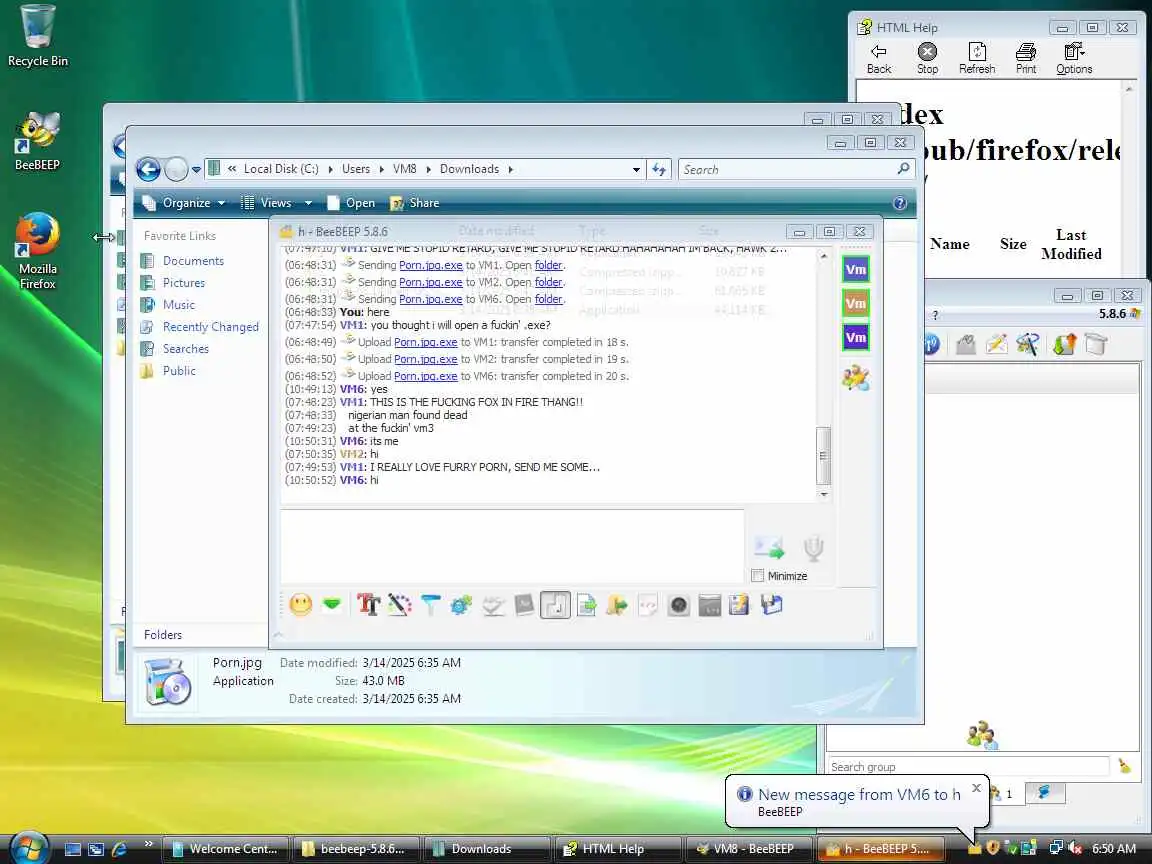Check the Minimize checkbox
Screen dimensions: 1152x864
tap(758, 575)
